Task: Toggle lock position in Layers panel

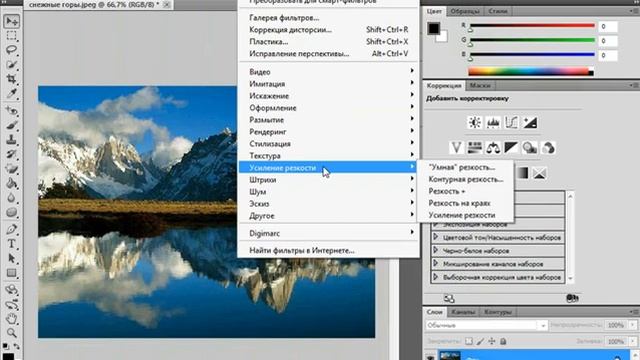Action: tap(492, 341)
